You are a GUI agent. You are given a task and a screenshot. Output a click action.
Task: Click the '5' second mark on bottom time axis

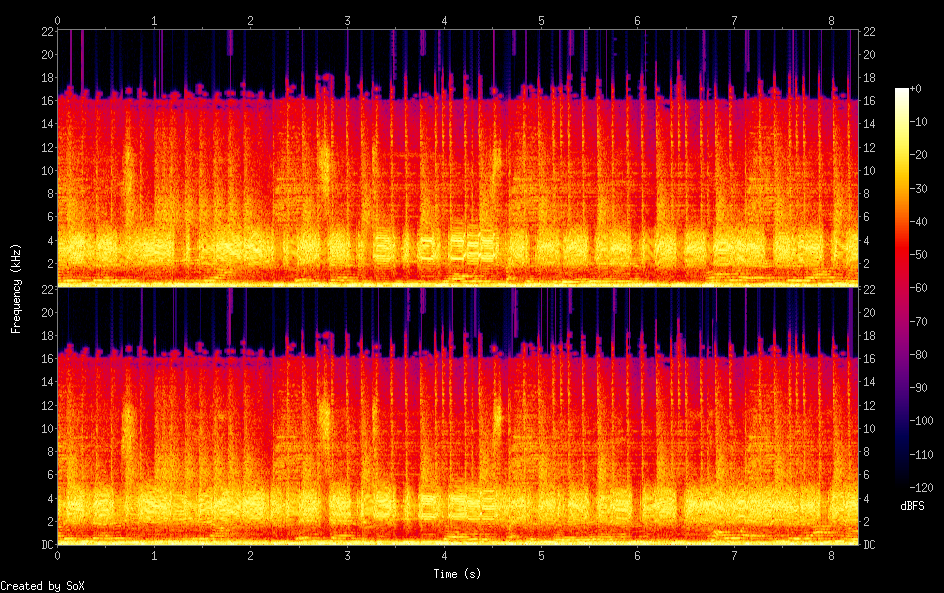point(541,555)
